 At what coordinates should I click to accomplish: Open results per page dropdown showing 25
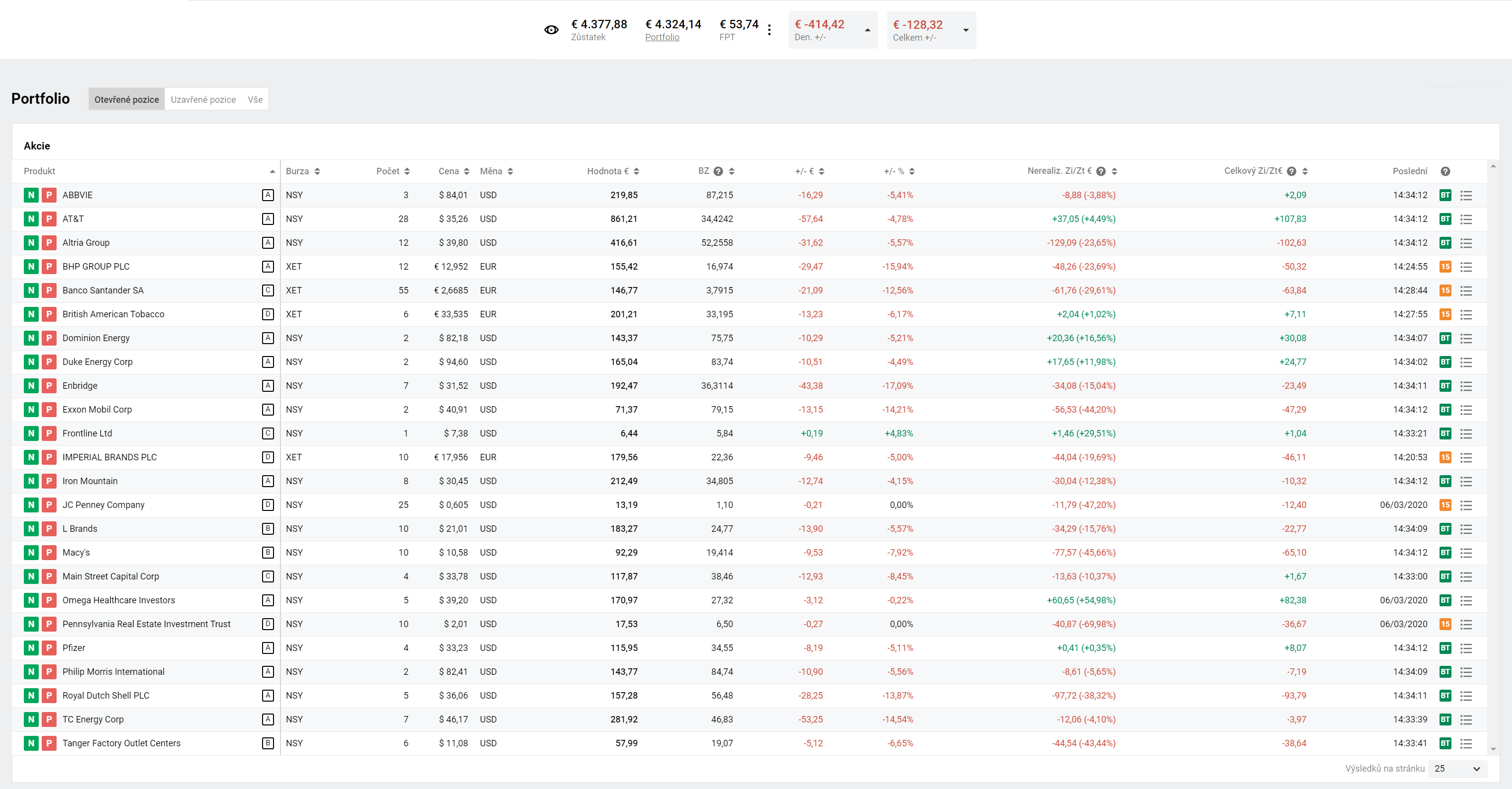pyautogui.click(x=1458, y=769)
